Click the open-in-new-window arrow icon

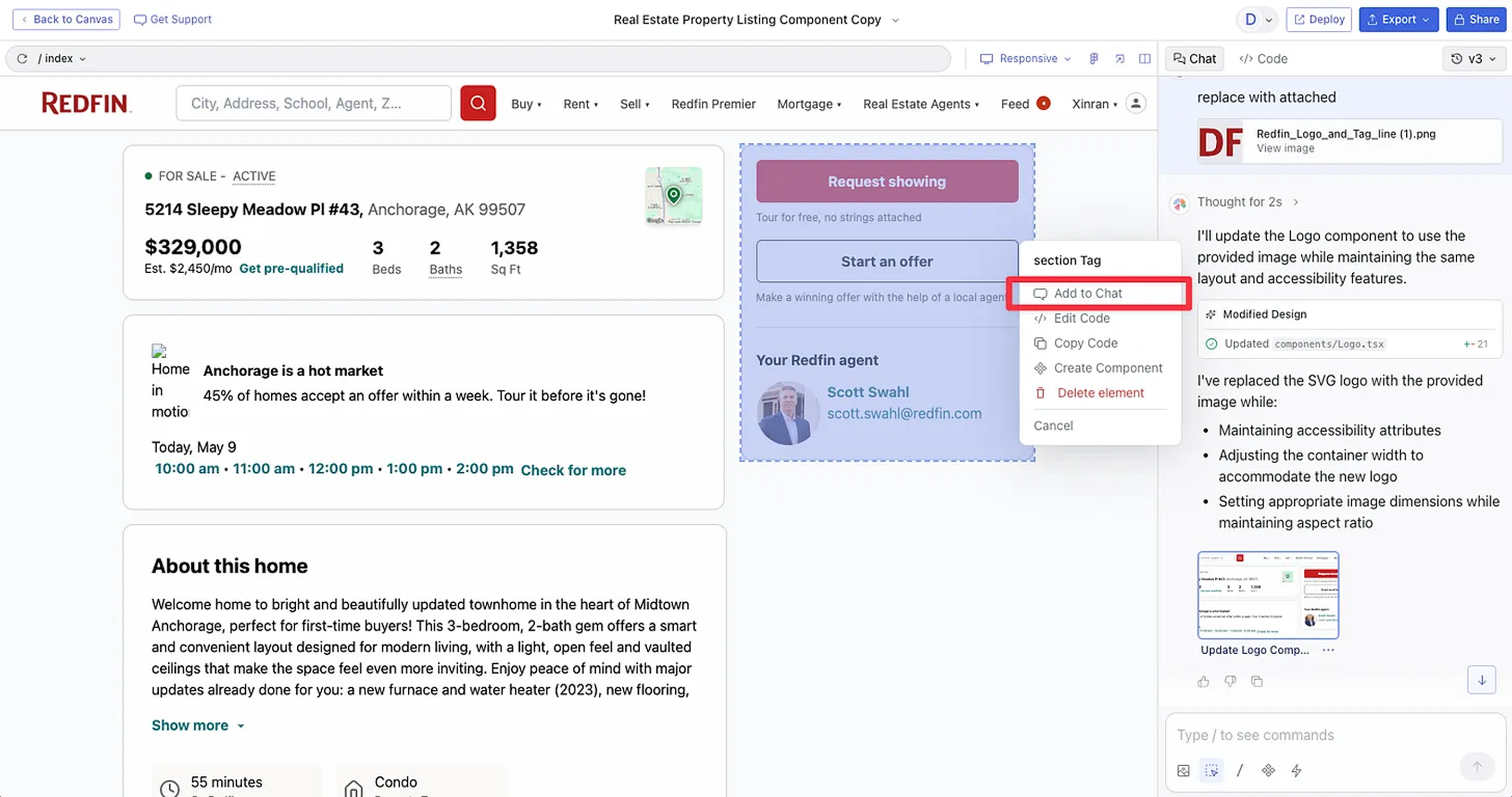point(1119,59)
